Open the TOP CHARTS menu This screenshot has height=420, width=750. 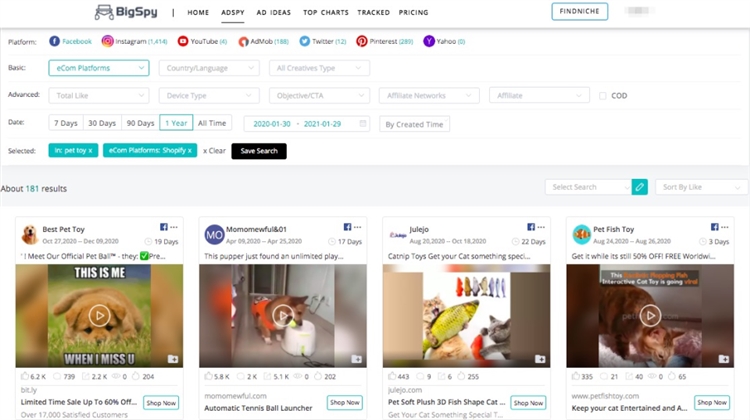coord(326,12)
